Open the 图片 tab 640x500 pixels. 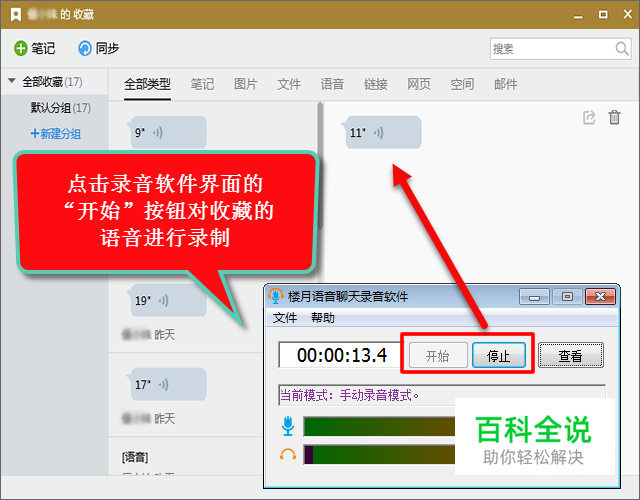click(245, 84)
